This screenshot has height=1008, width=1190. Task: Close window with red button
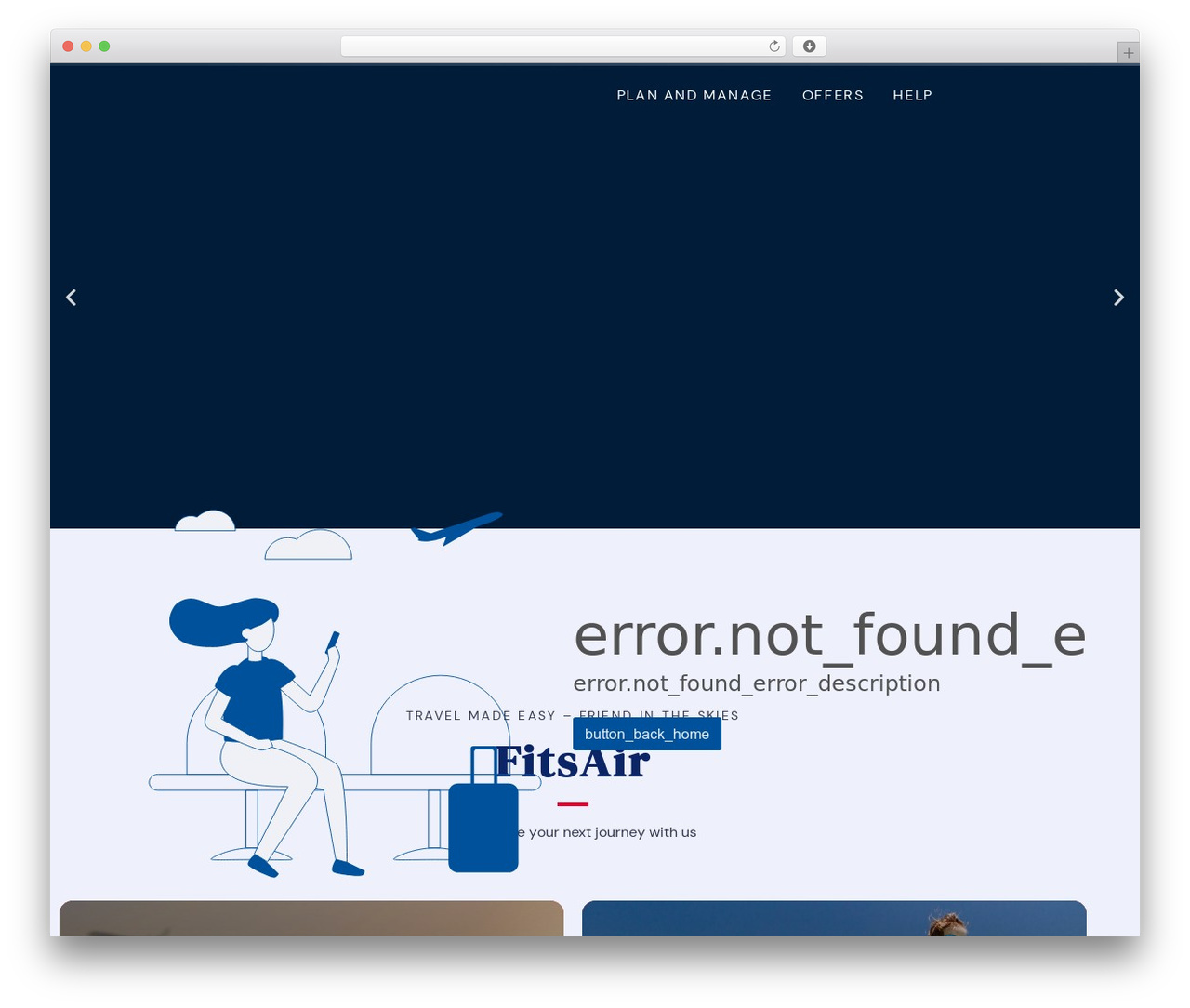tap(68, 46)
